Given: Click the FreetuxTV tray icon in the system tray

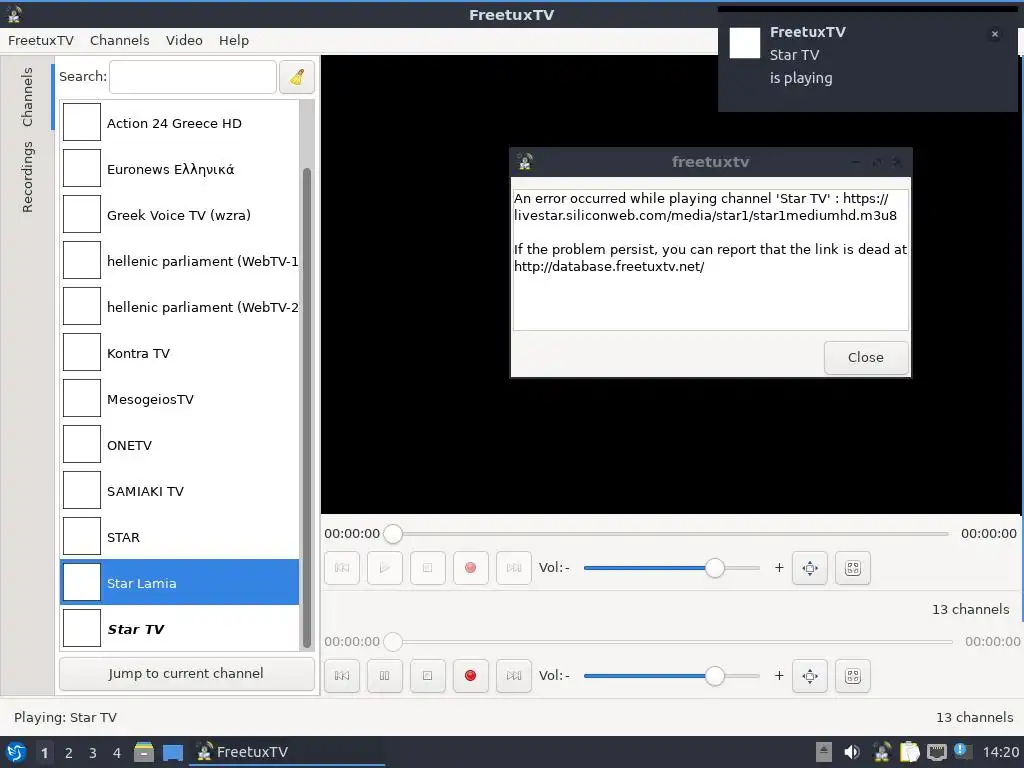Looking at the screenshot, I should click(882, 752).
